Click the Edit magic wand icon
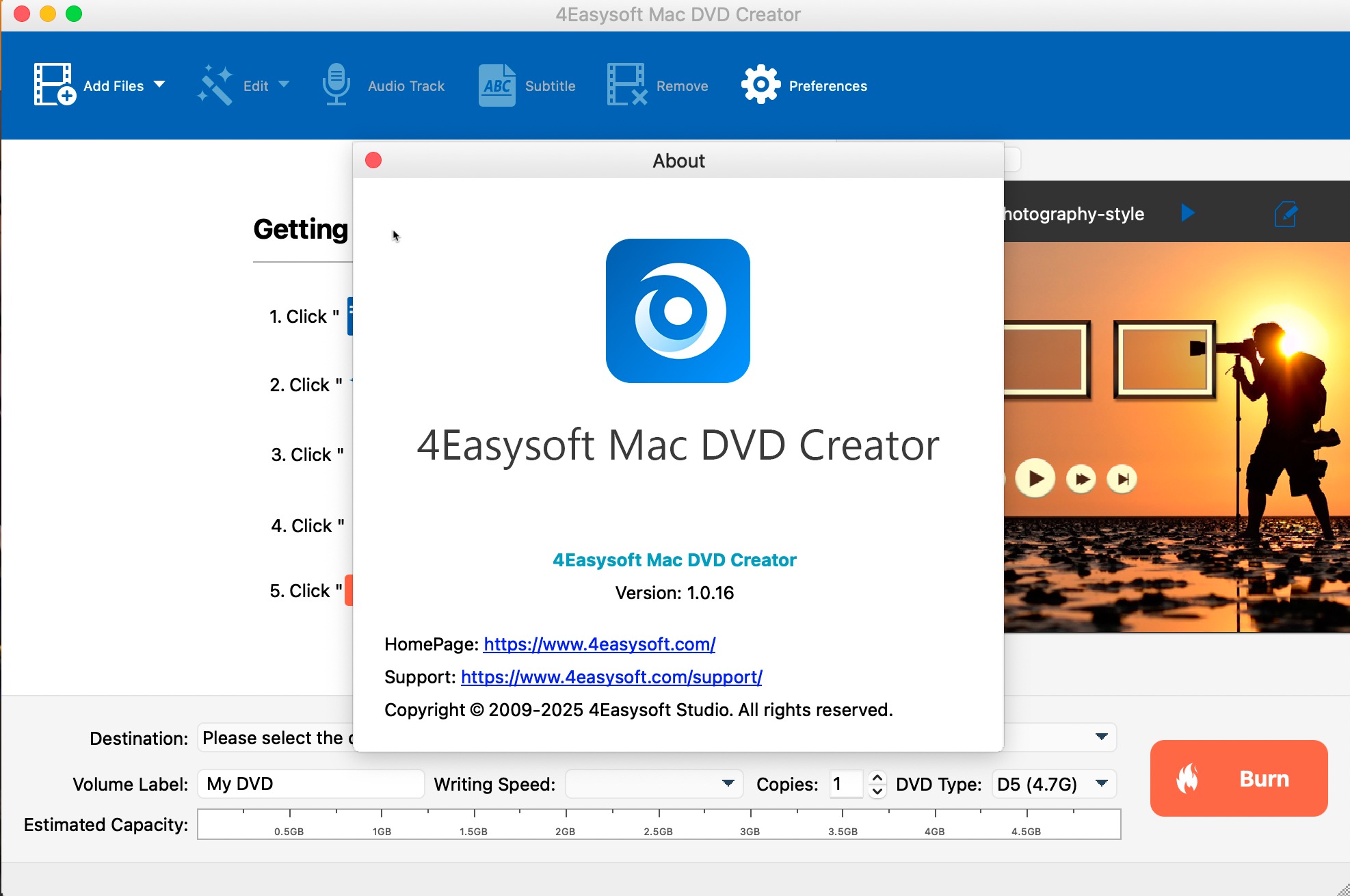This screenshot has width=1350, height=896. 215,85
